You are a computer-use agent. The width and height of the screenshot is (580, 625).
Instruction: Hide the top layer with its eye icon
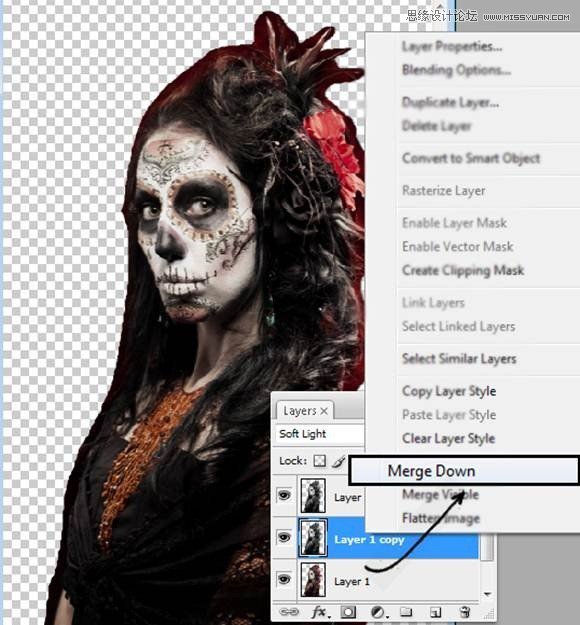[x=284, y=495]
